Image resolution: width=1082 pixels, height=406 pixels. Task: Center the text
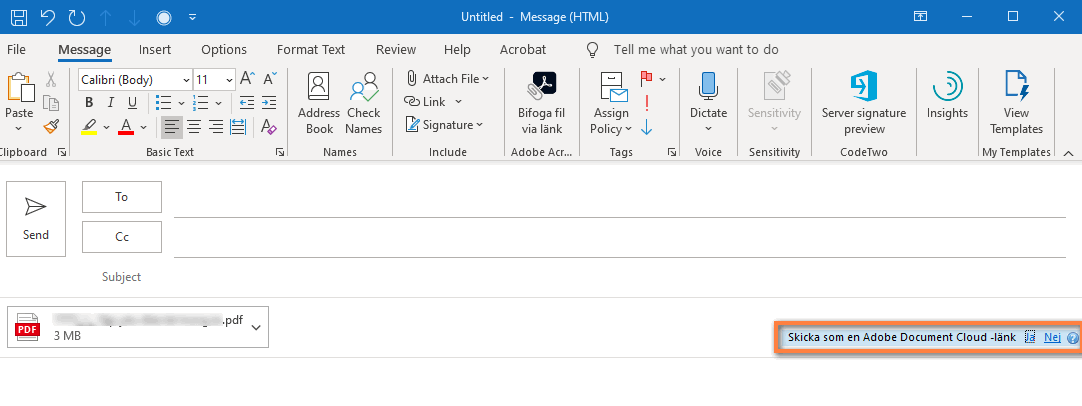(x=194, y=127)
